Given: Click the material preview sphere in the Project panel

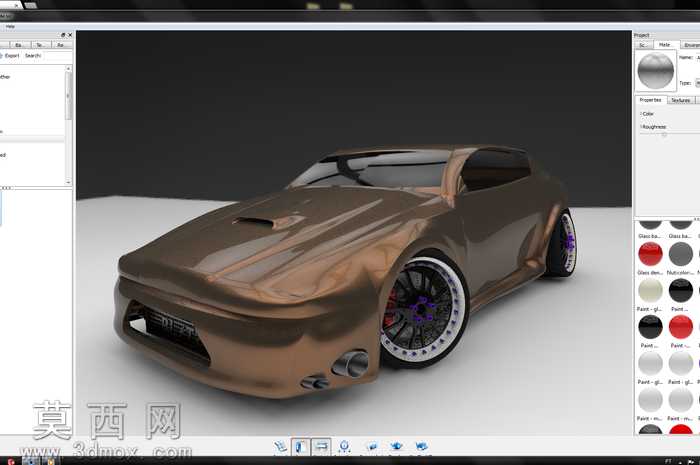Looking at the screenshot, I should (x=655, y=71).
